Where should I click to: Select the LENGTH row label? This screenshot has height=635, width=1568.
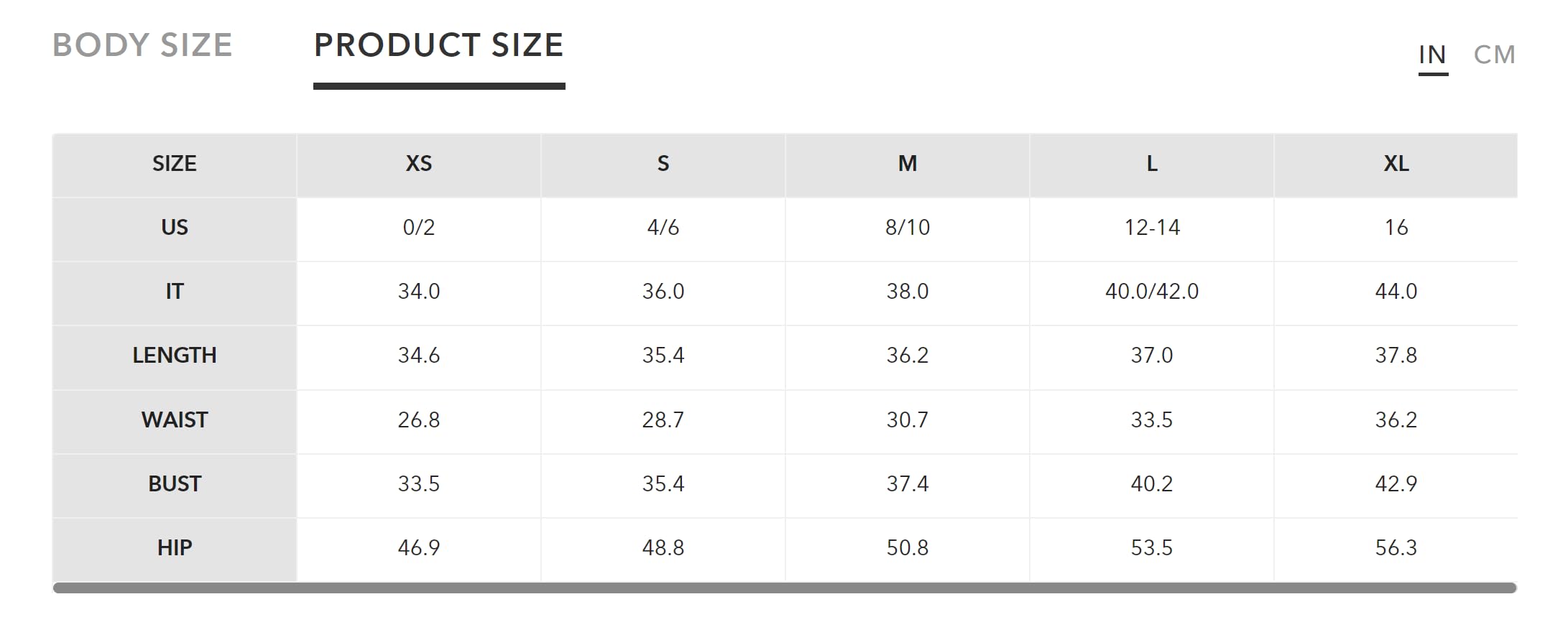(x=175, y=357)
